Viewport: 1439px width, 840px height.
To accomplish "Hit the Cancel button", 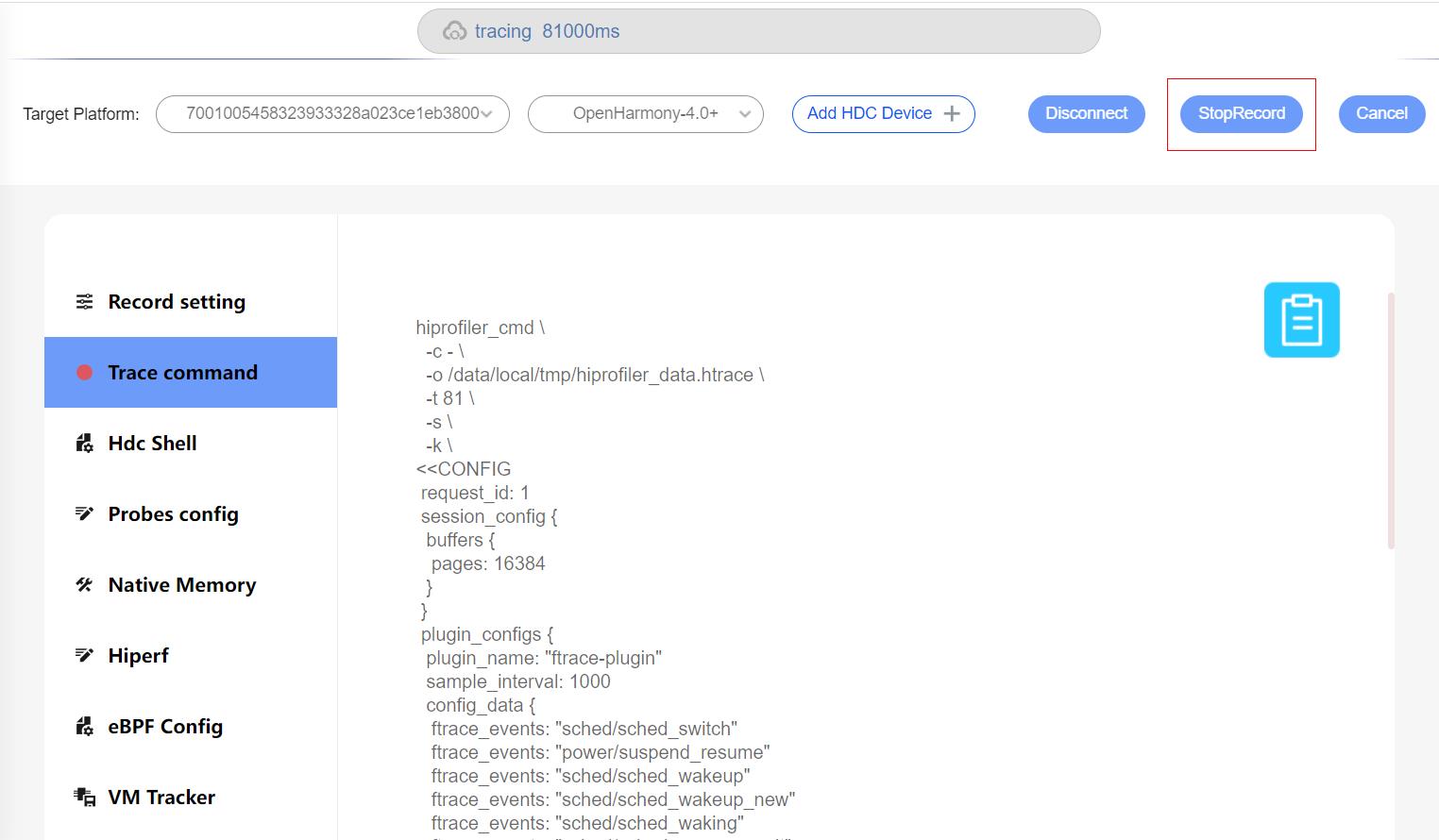I will (1381, 114).
